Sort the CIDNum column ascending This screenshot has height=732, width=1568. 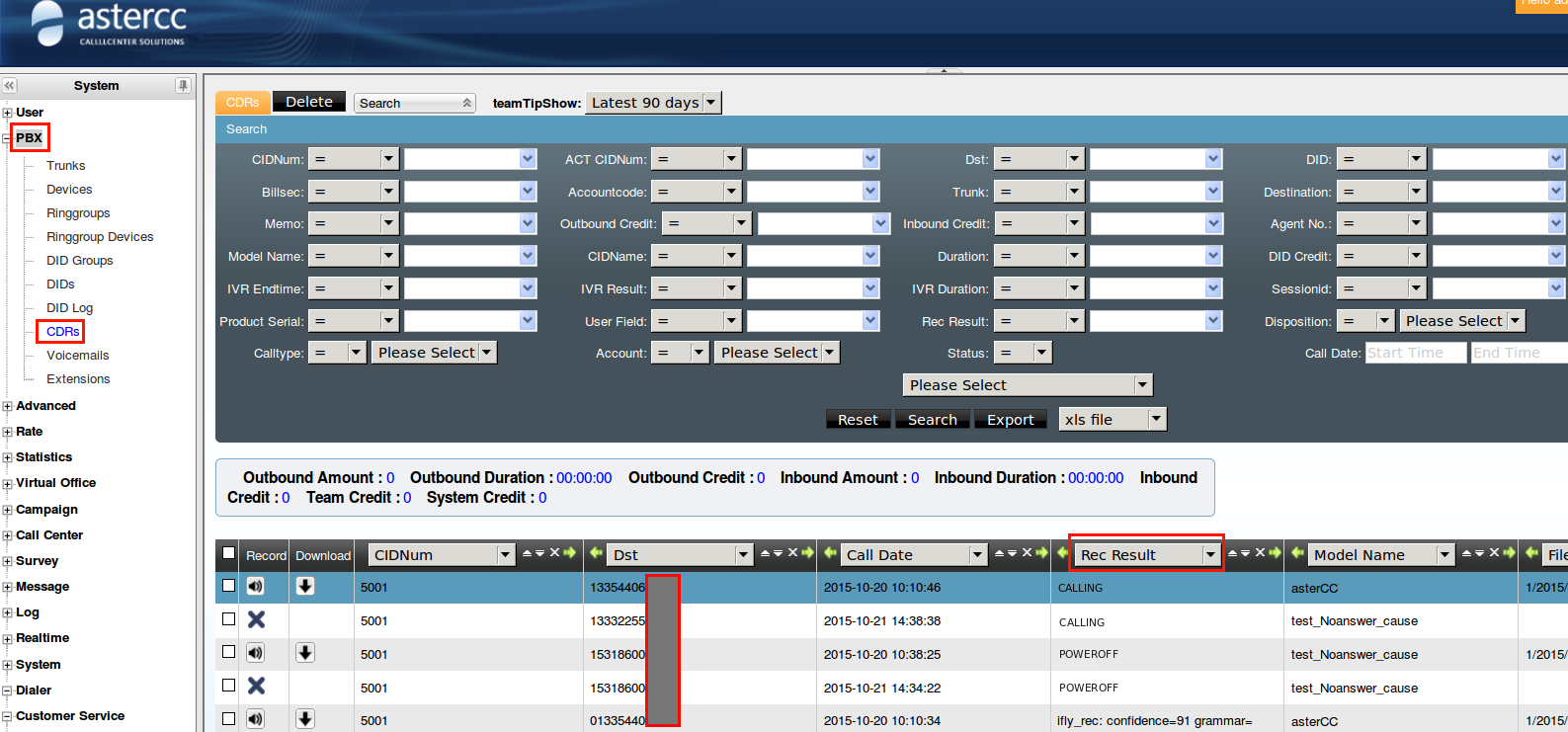point(527,554)
